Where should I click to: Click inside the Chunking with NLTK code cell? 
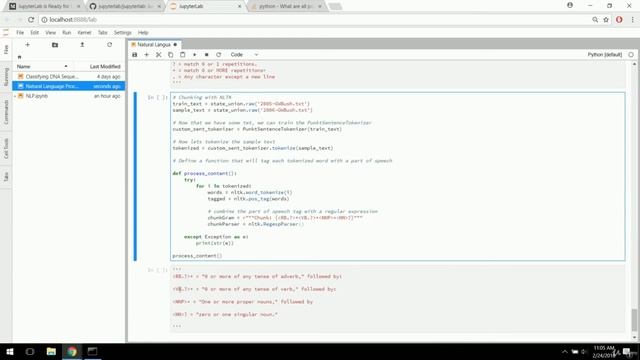click(x=398, y=176)
